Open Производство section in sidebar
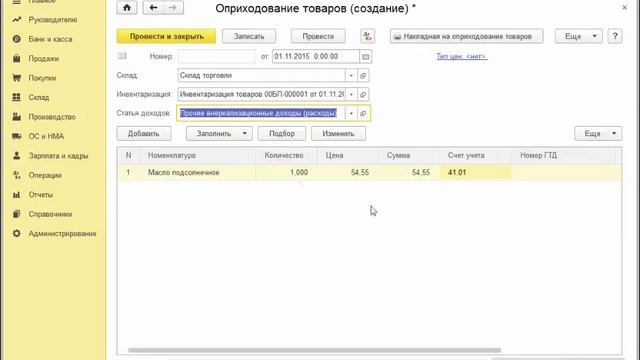 click(52, 117)
